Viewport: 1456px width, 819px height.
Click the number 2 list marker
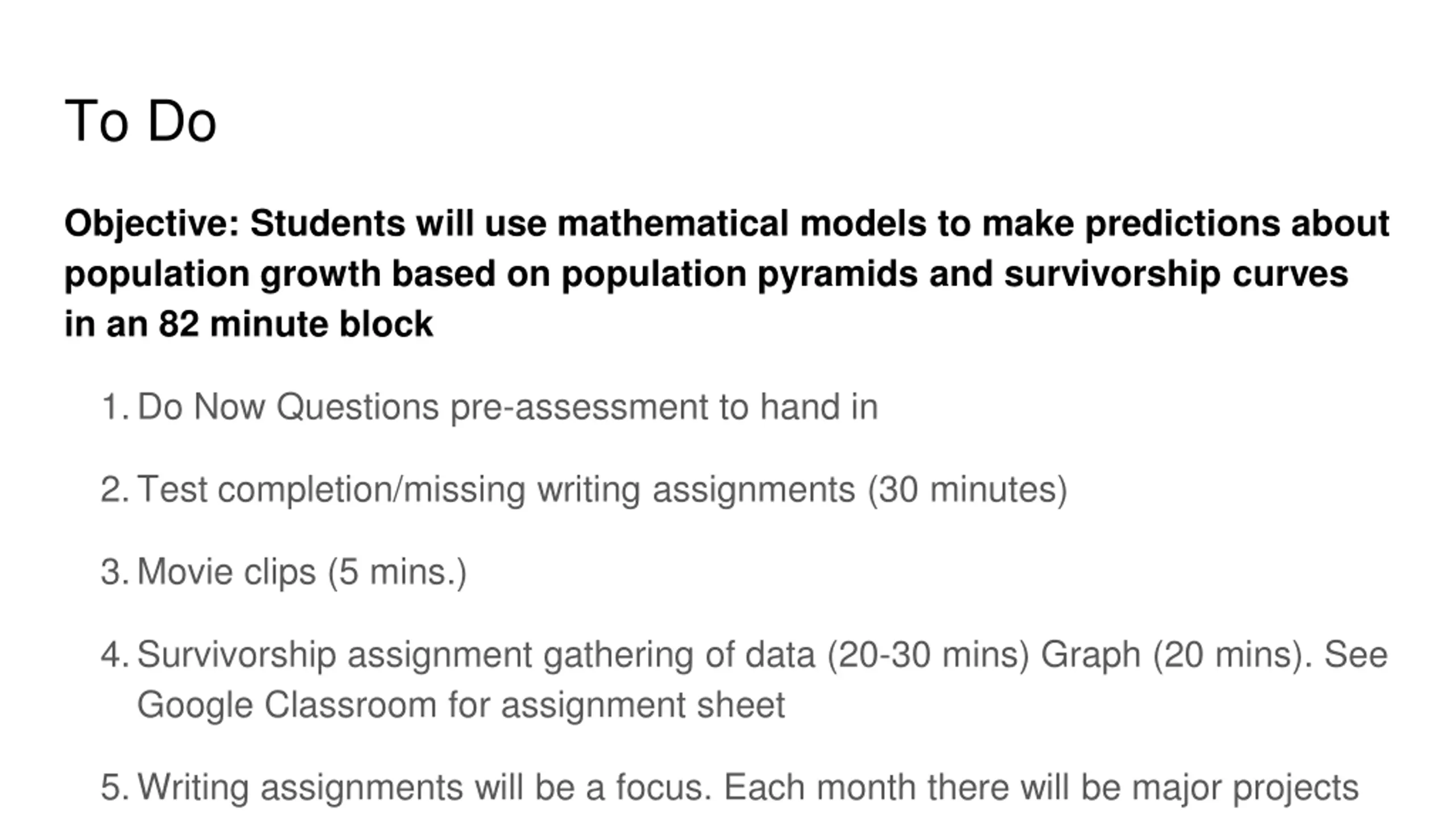pos(116,490)
